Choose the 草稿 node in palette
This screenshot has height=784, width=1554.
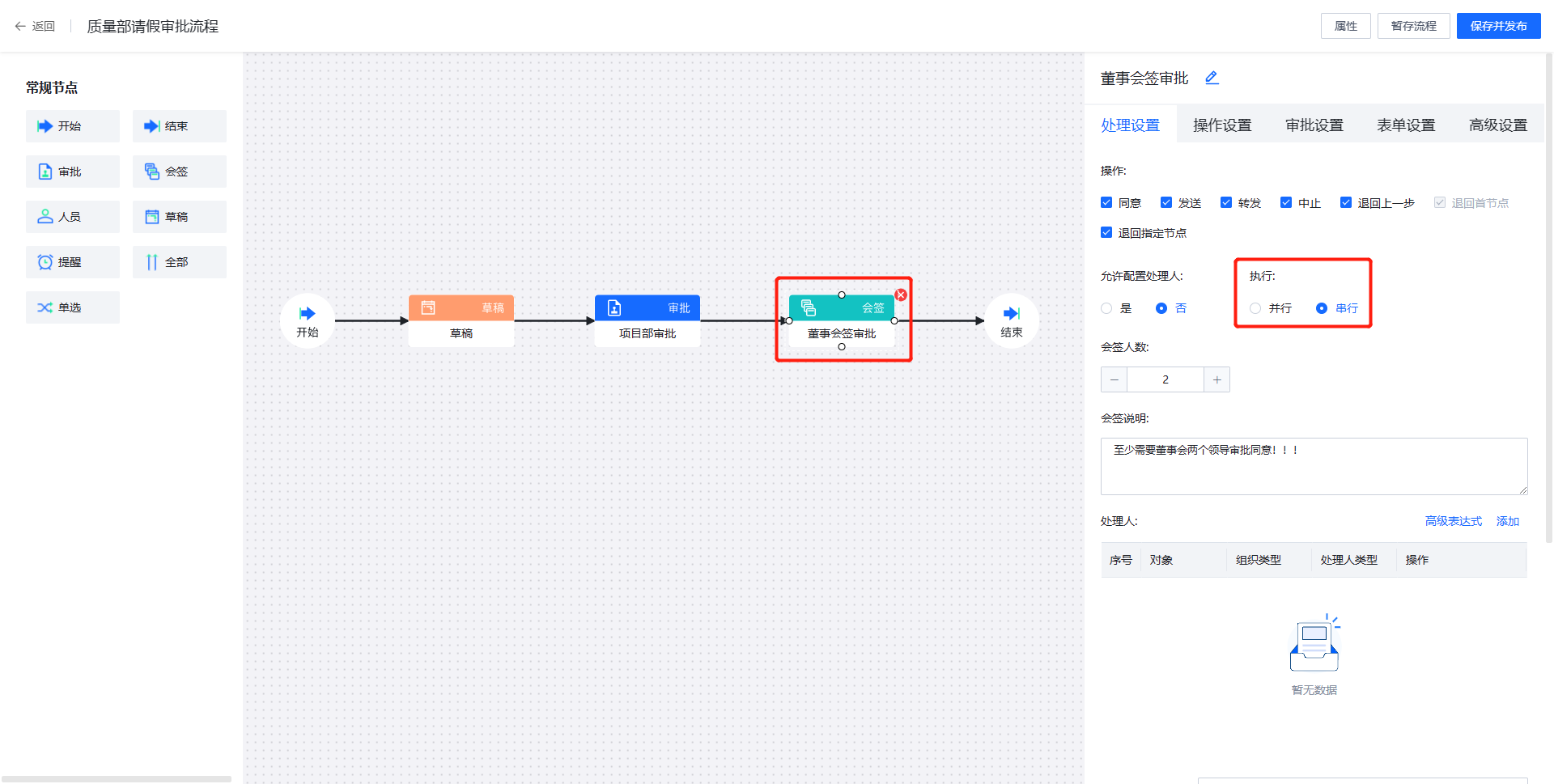(180, 217)
